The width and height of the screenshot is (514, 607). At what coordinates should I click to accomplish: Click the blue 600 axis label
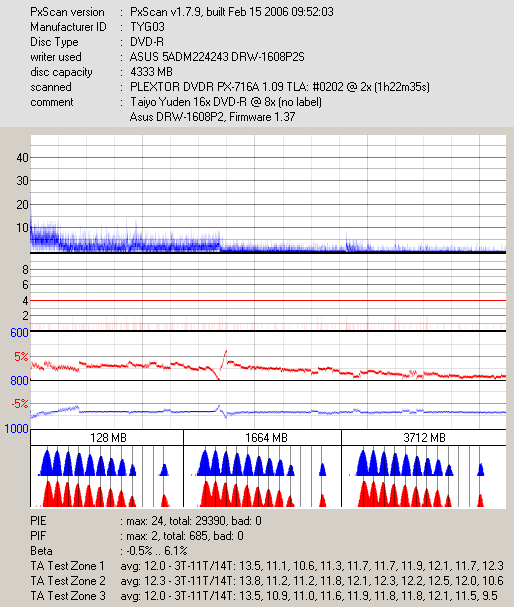click(x=19, y=333)
